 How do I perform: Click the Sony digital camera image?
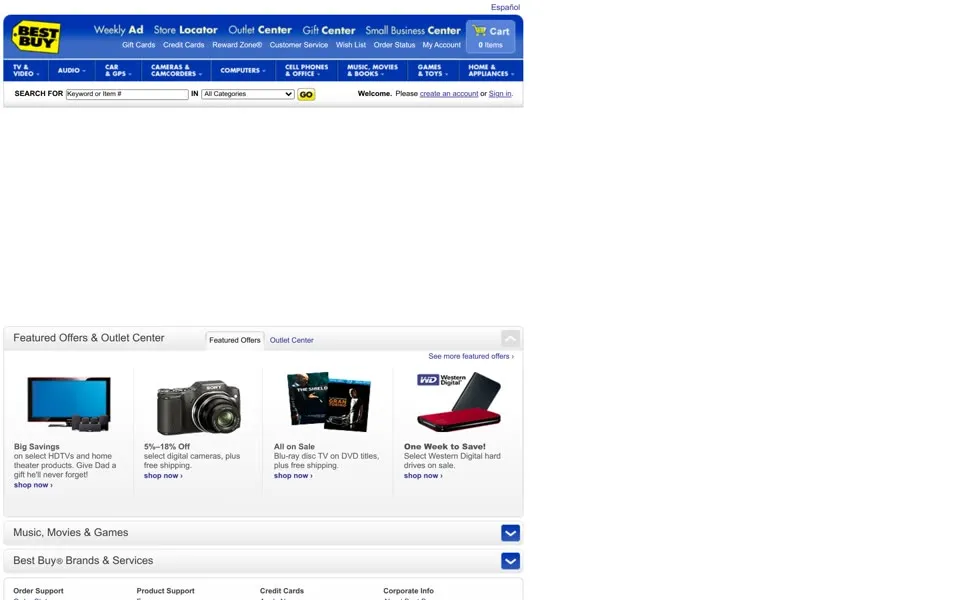(x=199, y=407)
